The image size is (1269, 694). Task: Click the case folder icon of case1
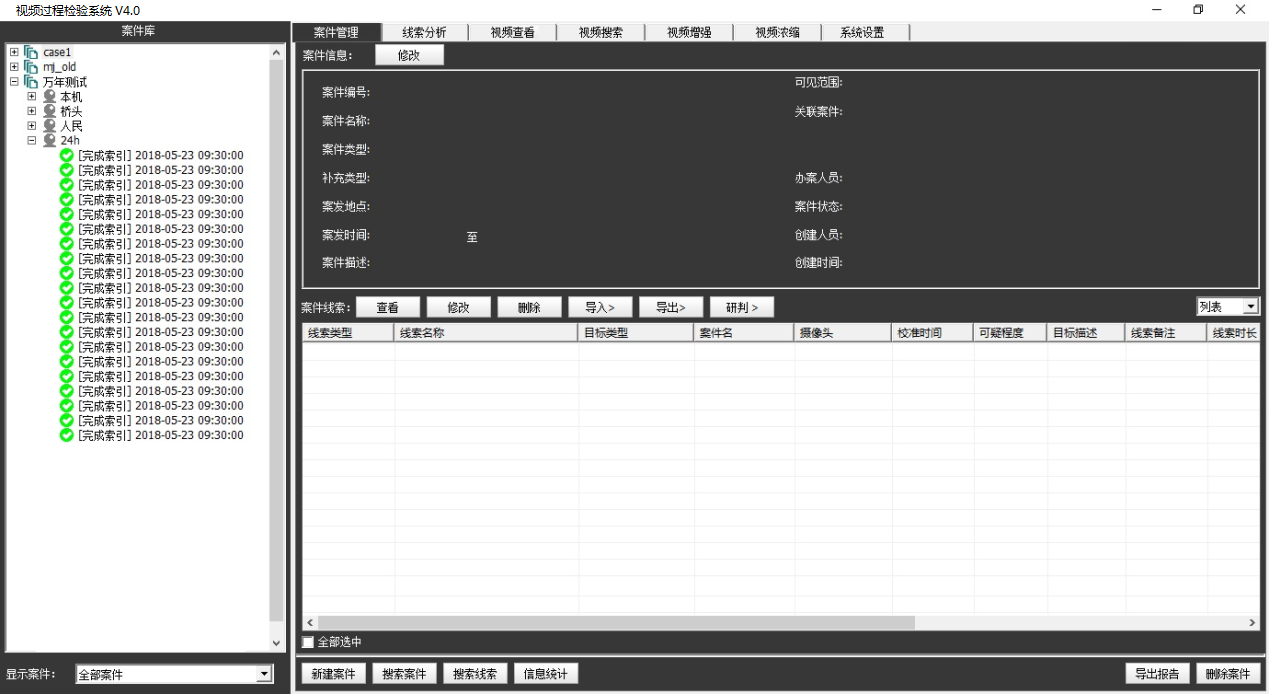pos(31,52)
